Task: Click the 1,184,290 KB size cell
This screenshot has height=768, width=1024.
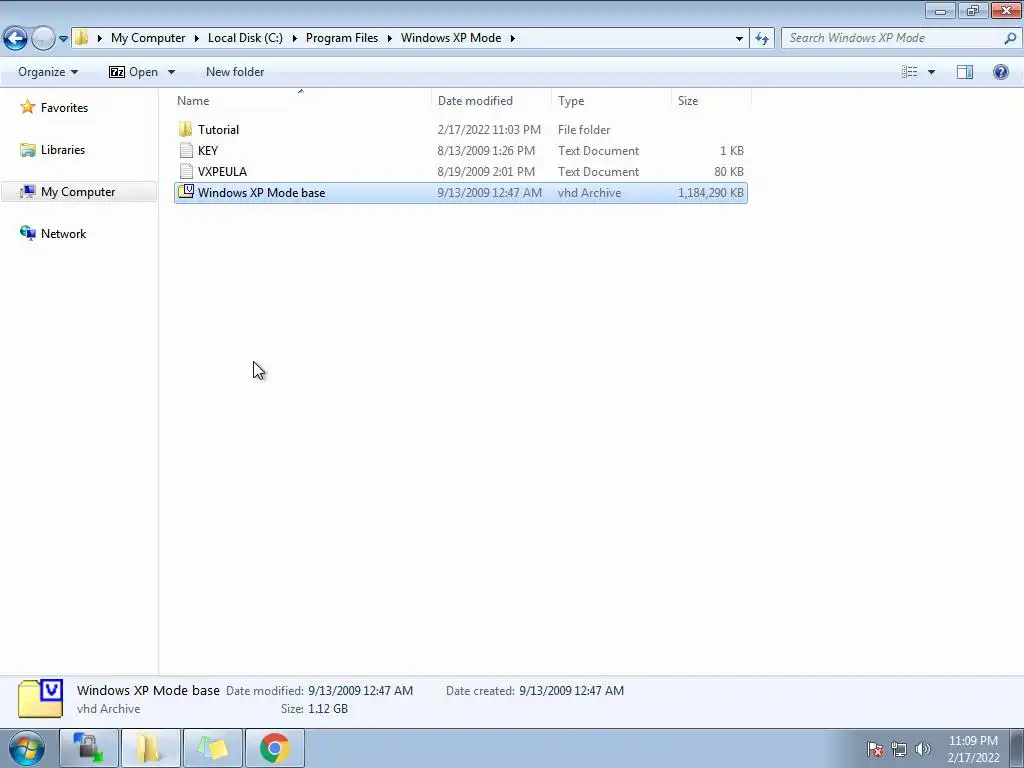Action: (711, 193)
